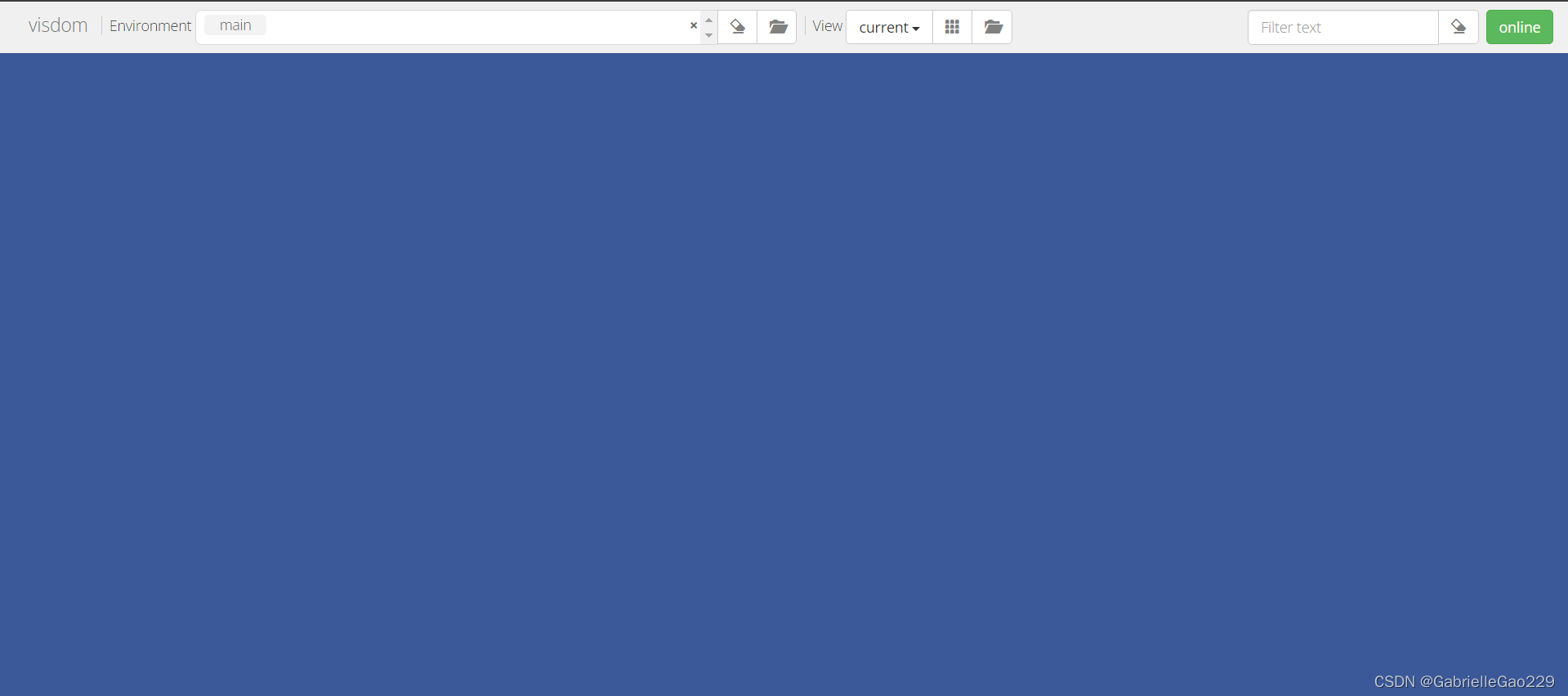Click the up arrow in environment selector
Viewport: 1568px width, 696px height.
point(709,20)
